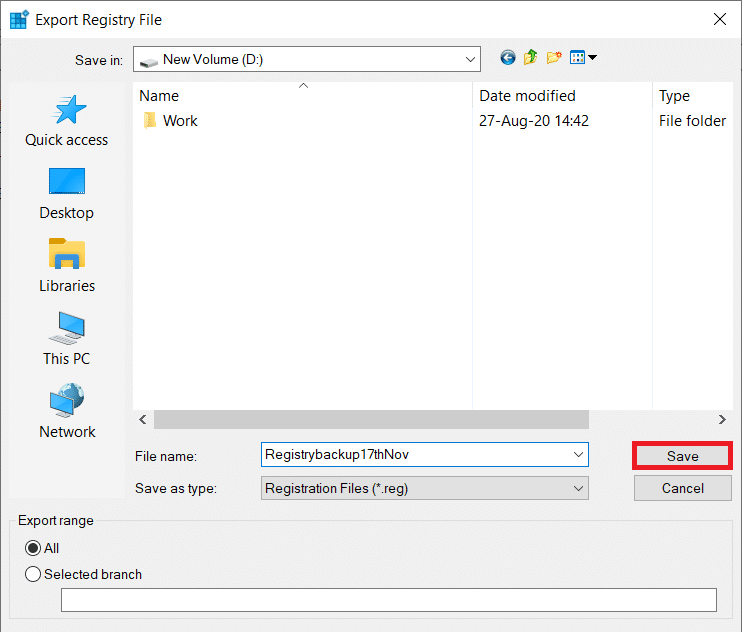Expand the Save in location dropdown
The height and width of the screenshot is (632, 742).
(x=471, y=59)
